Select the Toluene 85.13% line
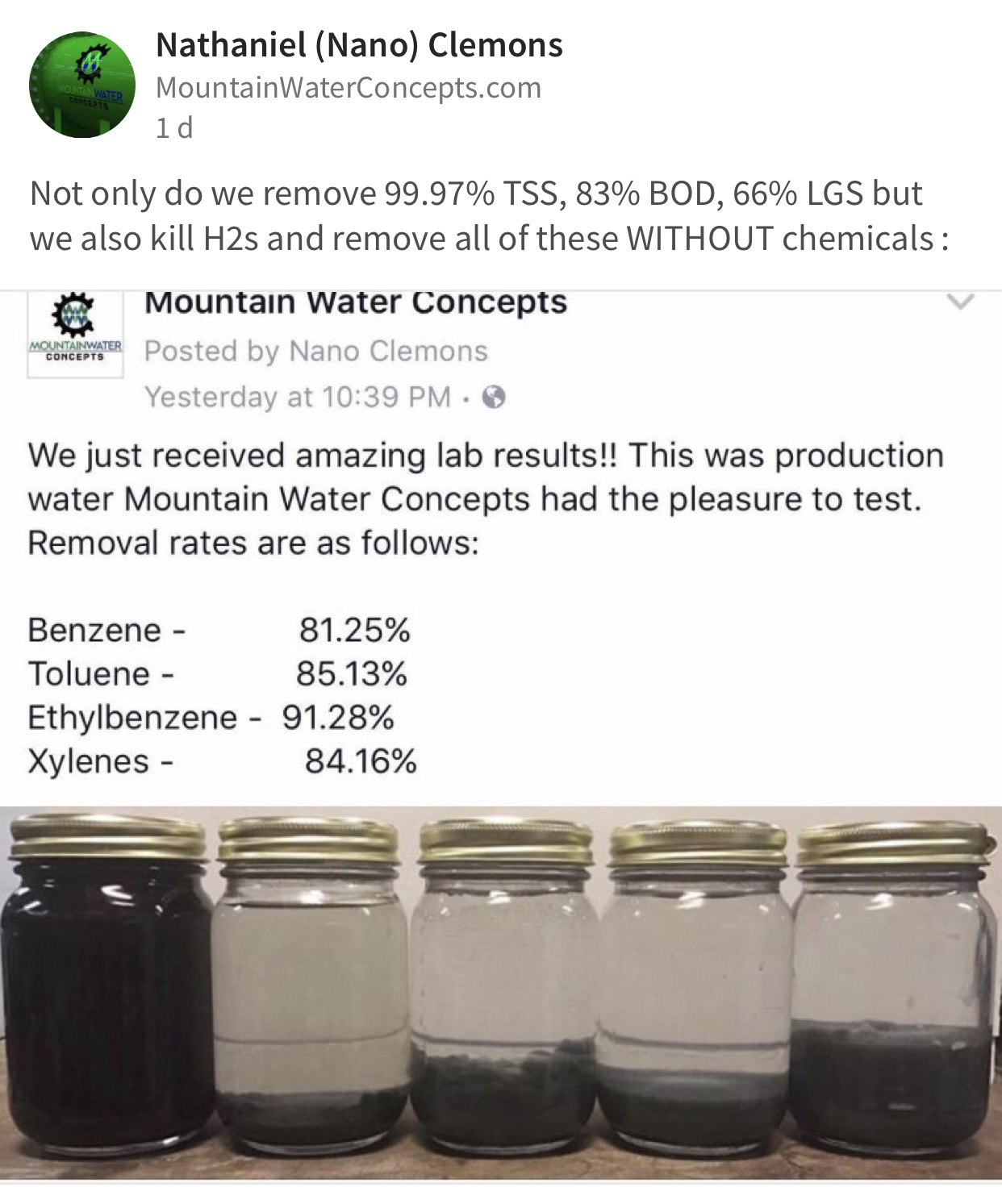1002x1204 pixels. pos(217,673)
